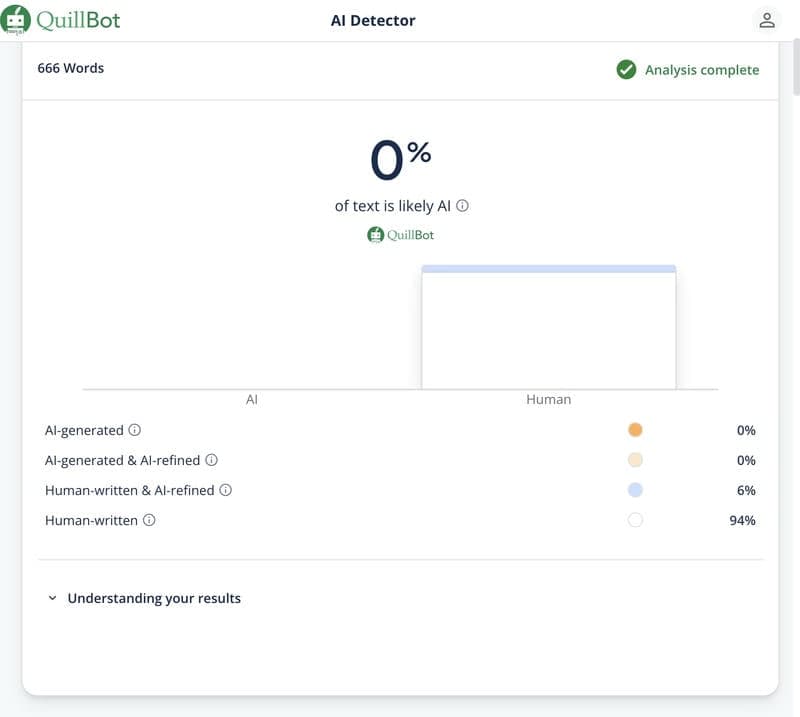Image resolution: width=800 pixels, height=717 pixels.
Task: Click the info icon next to AI-generated
Action: [x=135, y=430]
